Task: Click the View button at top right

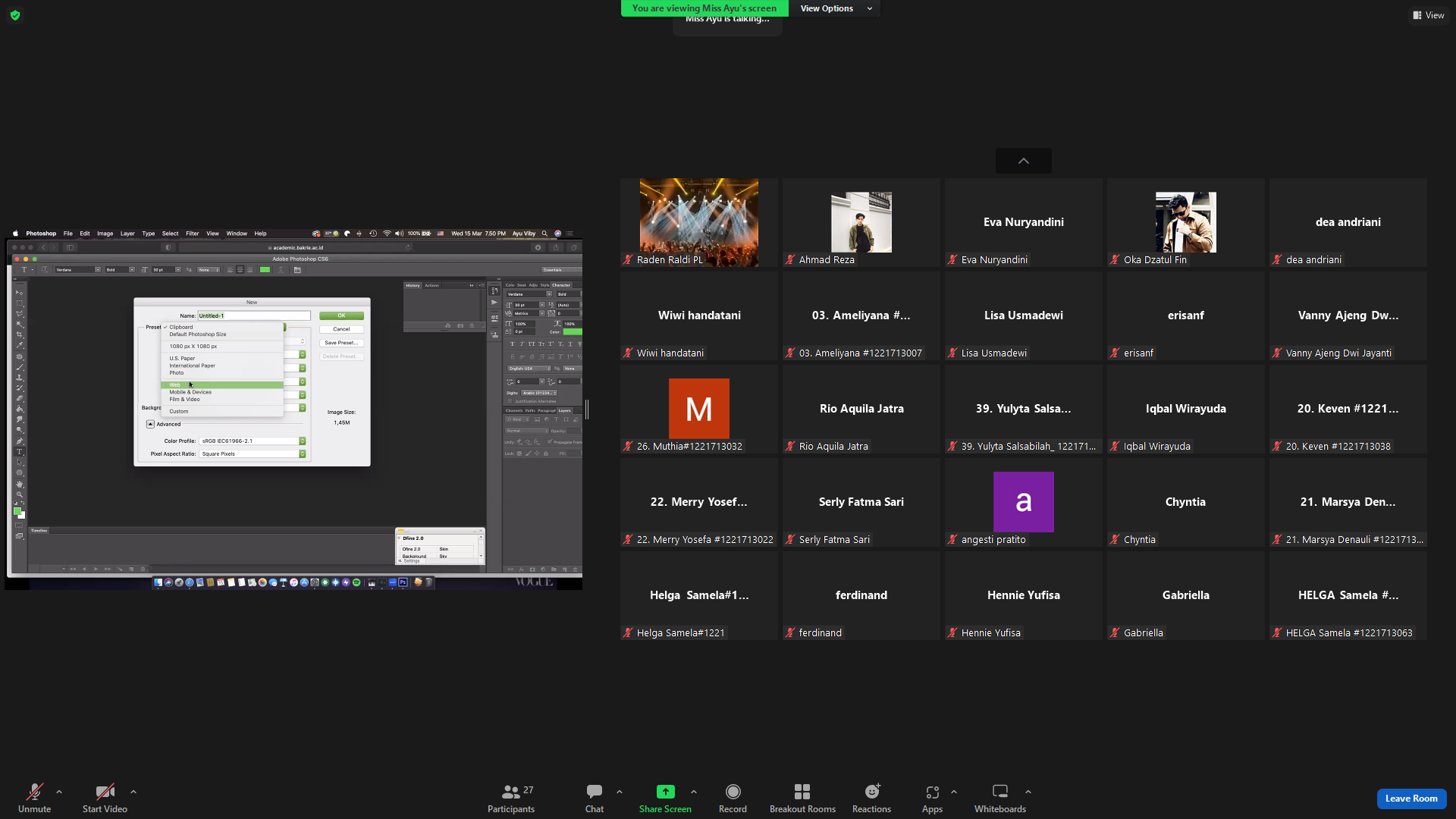Action: point(1429,15)
